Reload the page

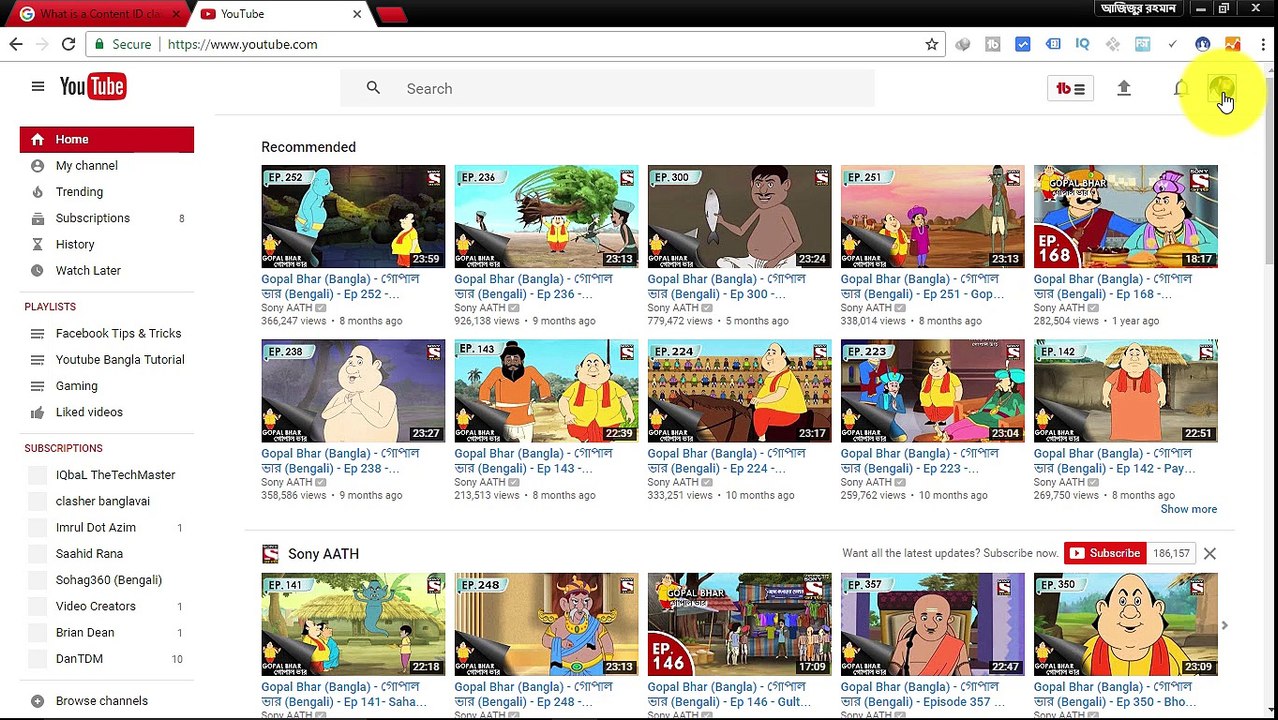pos(68,44)
